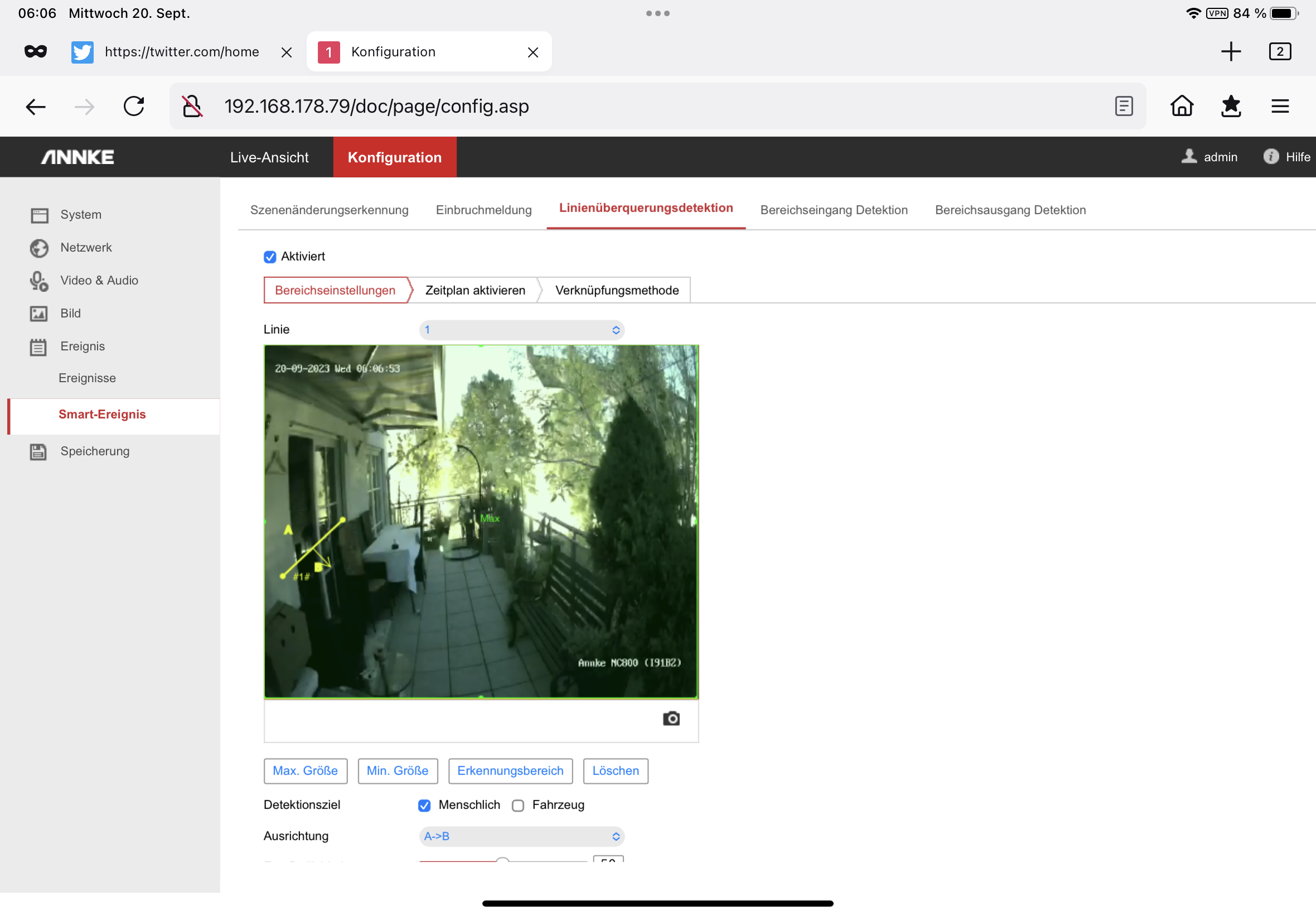1316x915 pixels.
Task: Click the sensitivity slider handle
Action: (x=502, y=860)
